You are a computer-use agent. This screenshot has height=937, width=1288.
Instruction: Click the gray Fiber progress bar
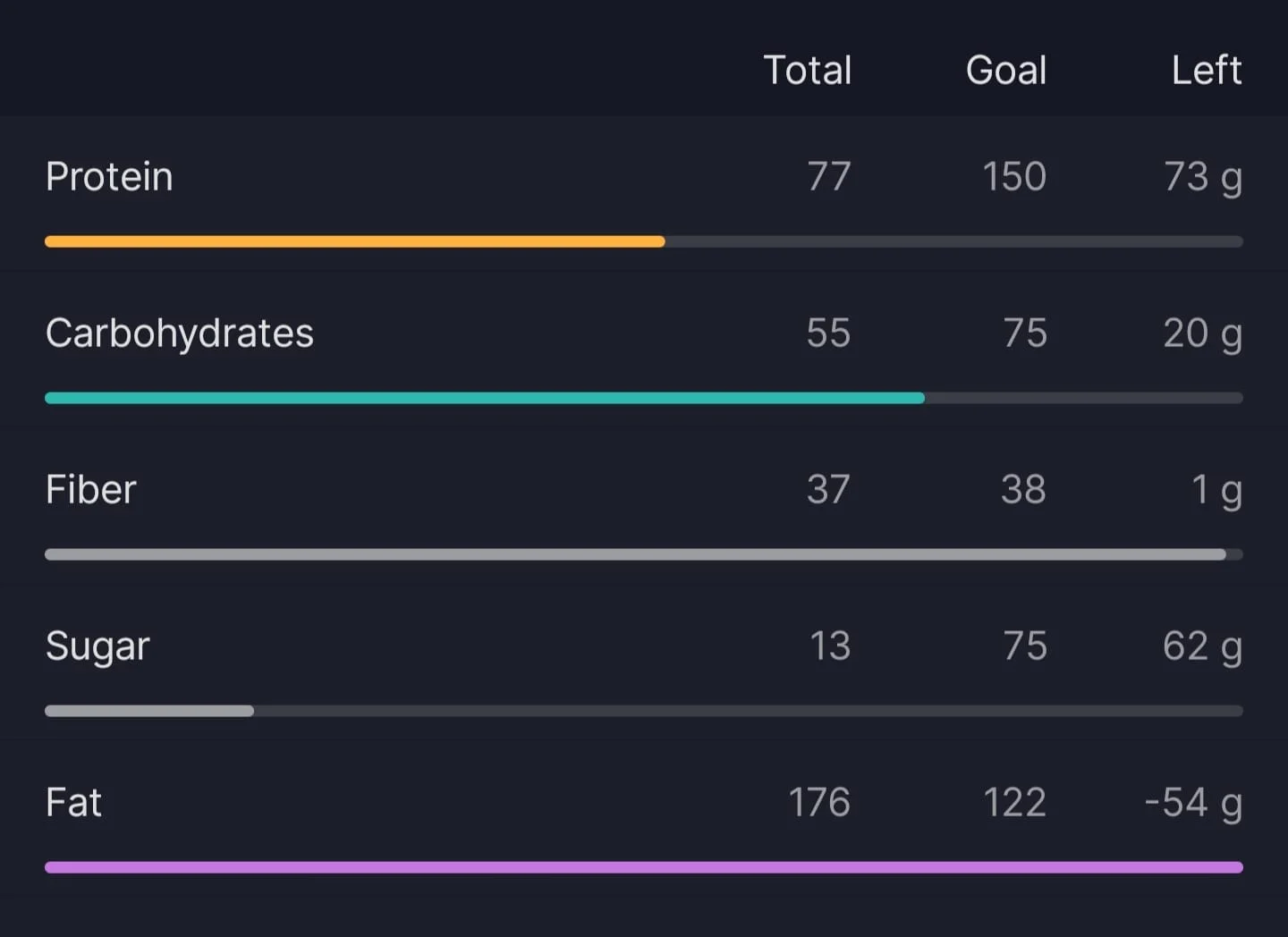644,554
